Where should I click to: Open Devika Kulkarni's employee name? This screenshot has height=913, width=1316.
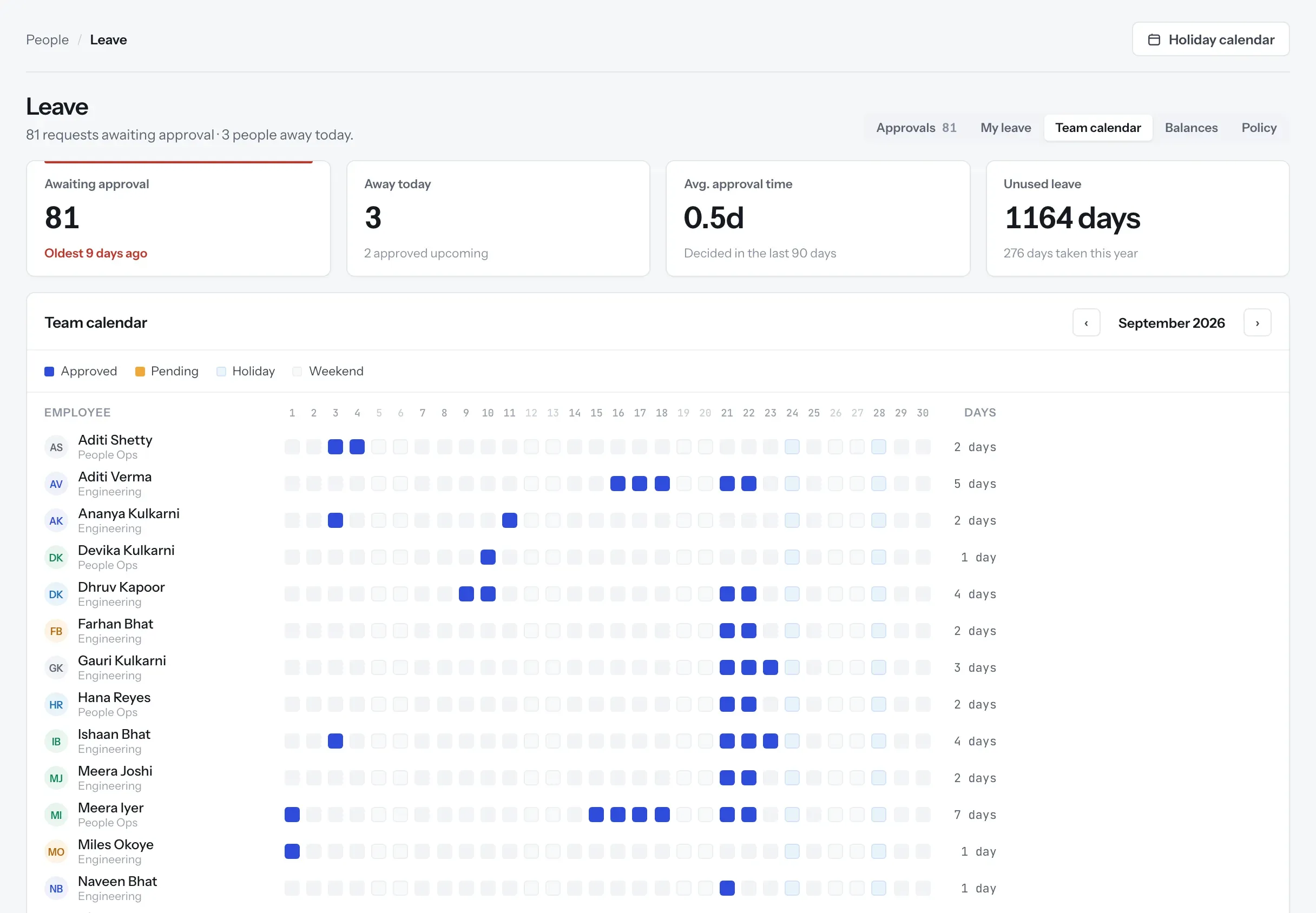(x=126, y=550)
